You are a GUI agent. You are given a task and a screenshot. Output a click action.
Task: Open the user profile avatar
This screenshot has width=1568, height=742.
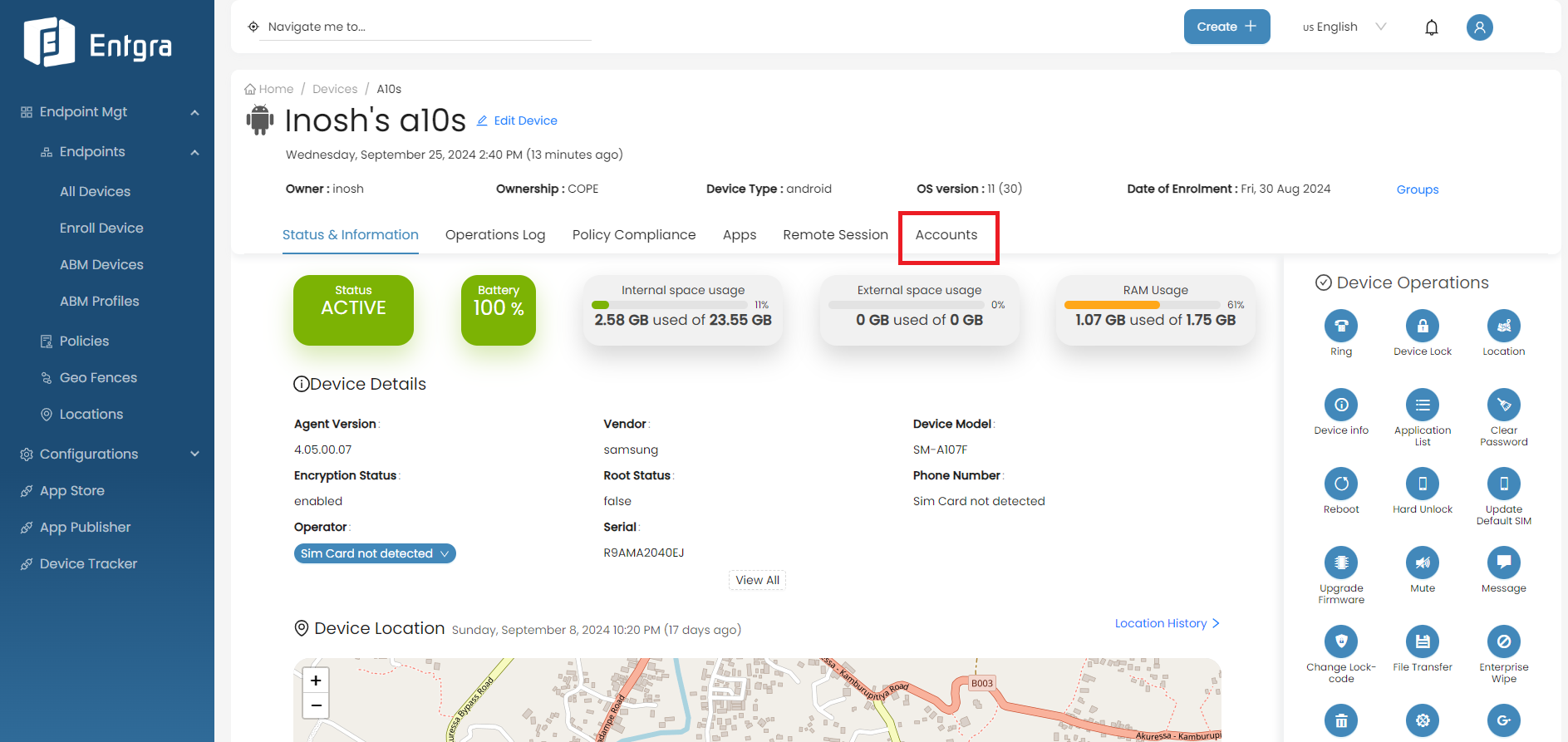coord(1480,27)
